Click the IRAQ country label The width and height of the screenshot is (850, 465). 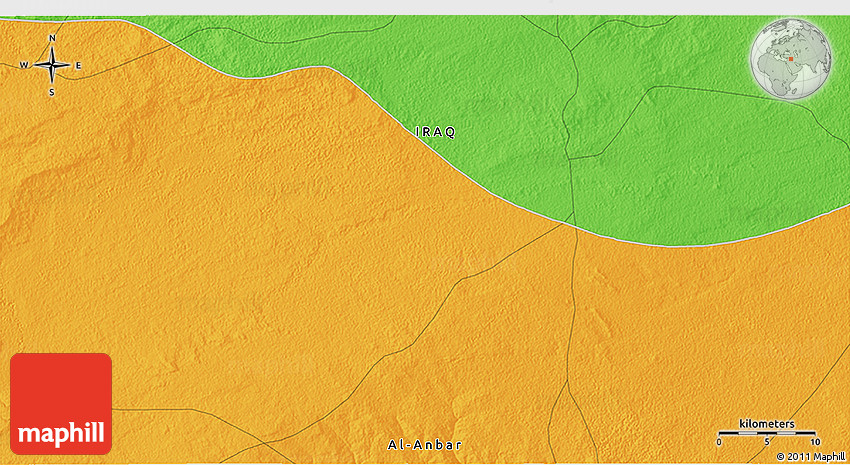[435, 132]
